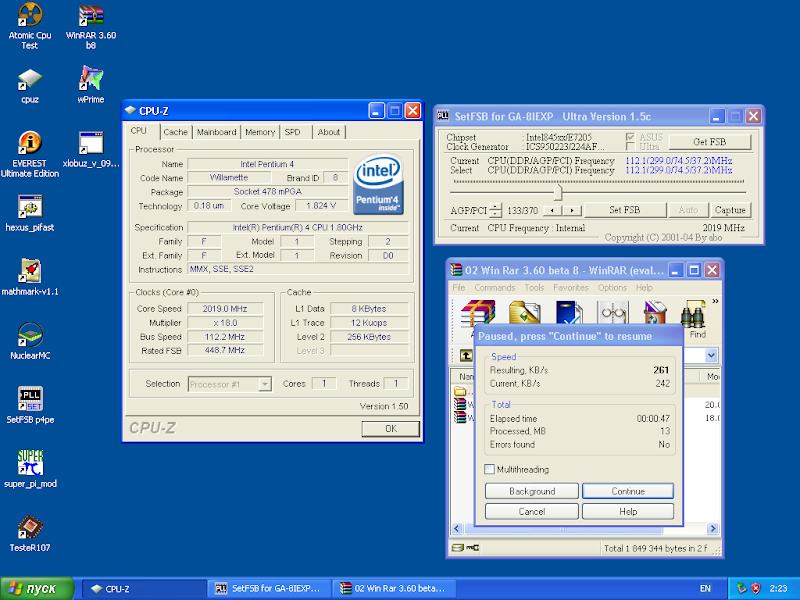
Task: Select the hexus_pifast desktop icon
Action: coord(30,213)
